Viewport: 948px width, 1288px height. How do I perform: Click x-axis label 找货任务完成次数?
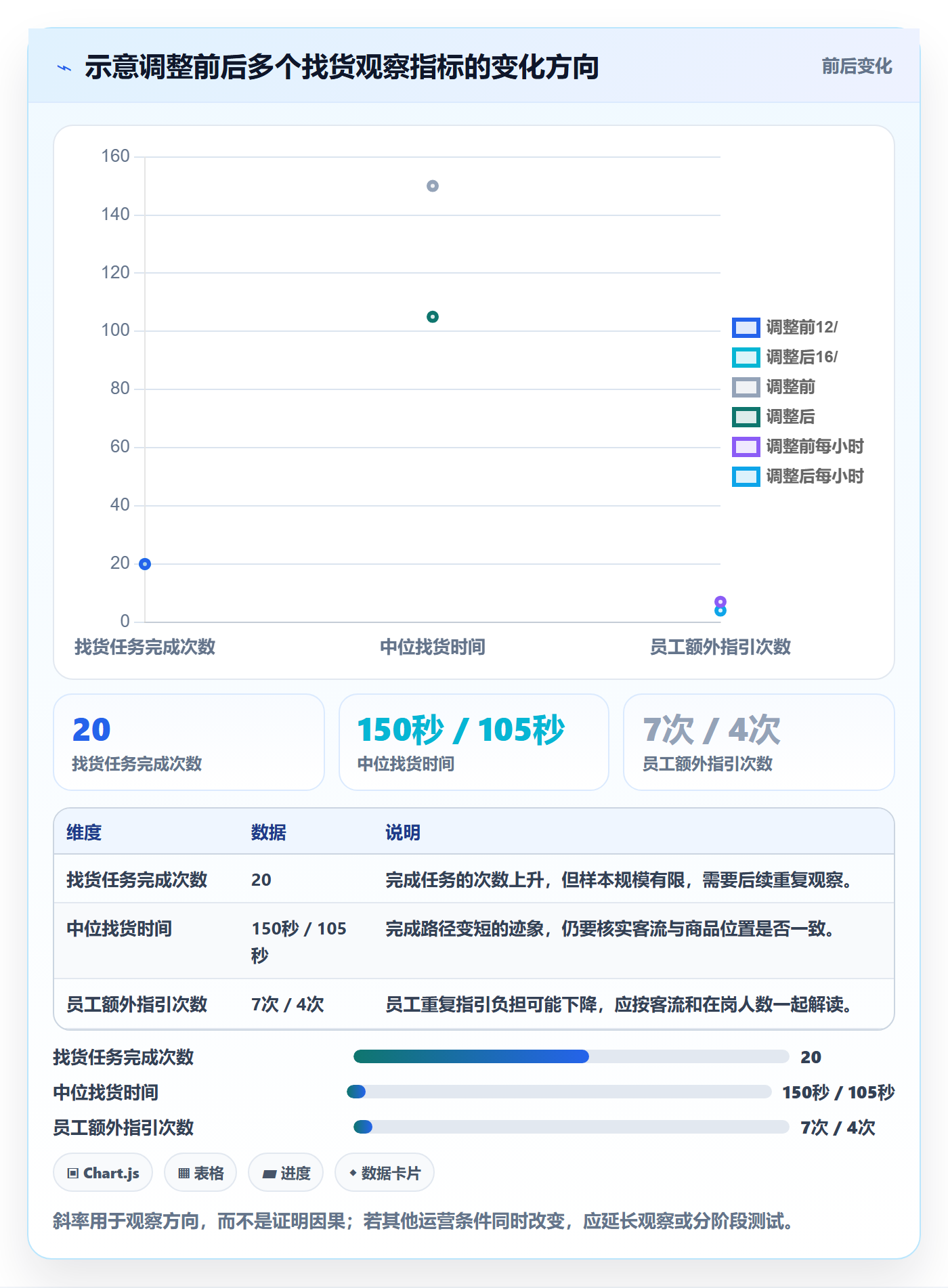[x=145, y=647]
